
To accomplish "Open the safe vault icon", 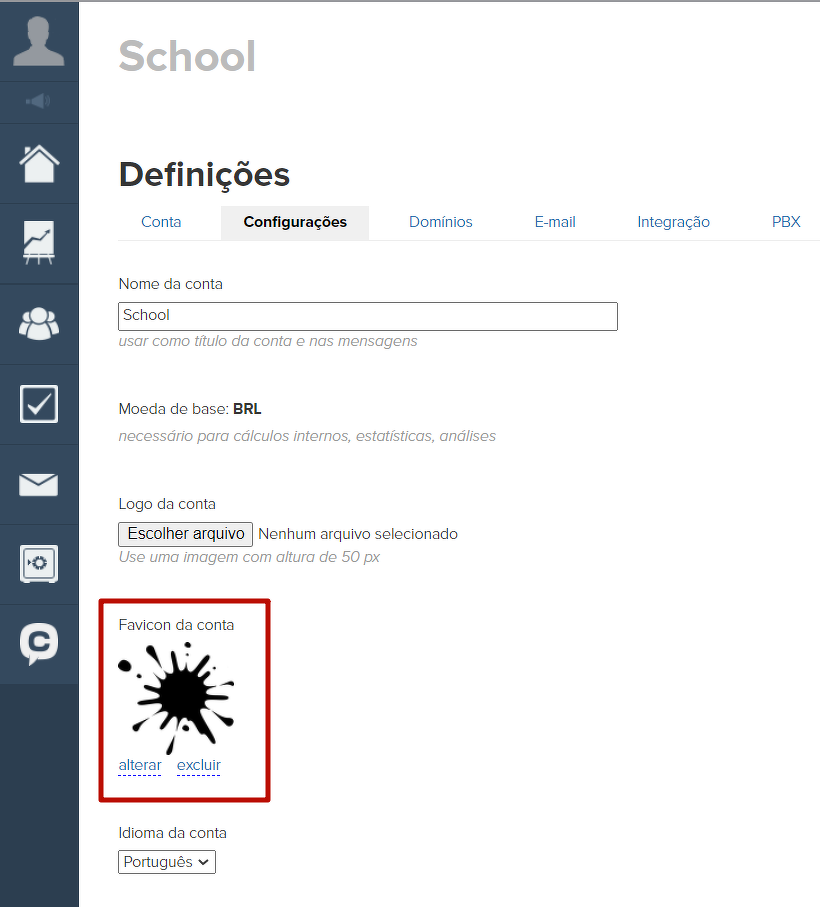I will [x=39, y=564].
